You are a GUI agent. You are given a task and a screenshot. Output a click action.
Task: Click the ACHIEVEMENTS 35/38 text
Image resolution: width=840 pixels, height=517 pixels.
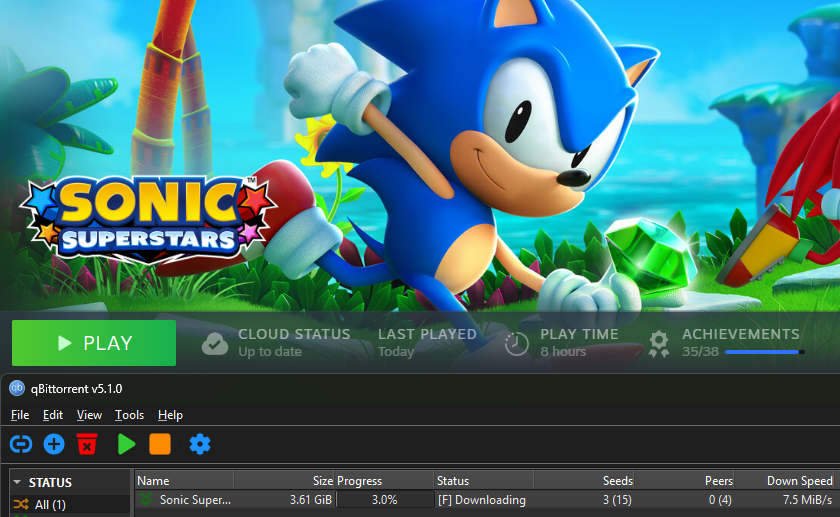[x=740, y=343]
